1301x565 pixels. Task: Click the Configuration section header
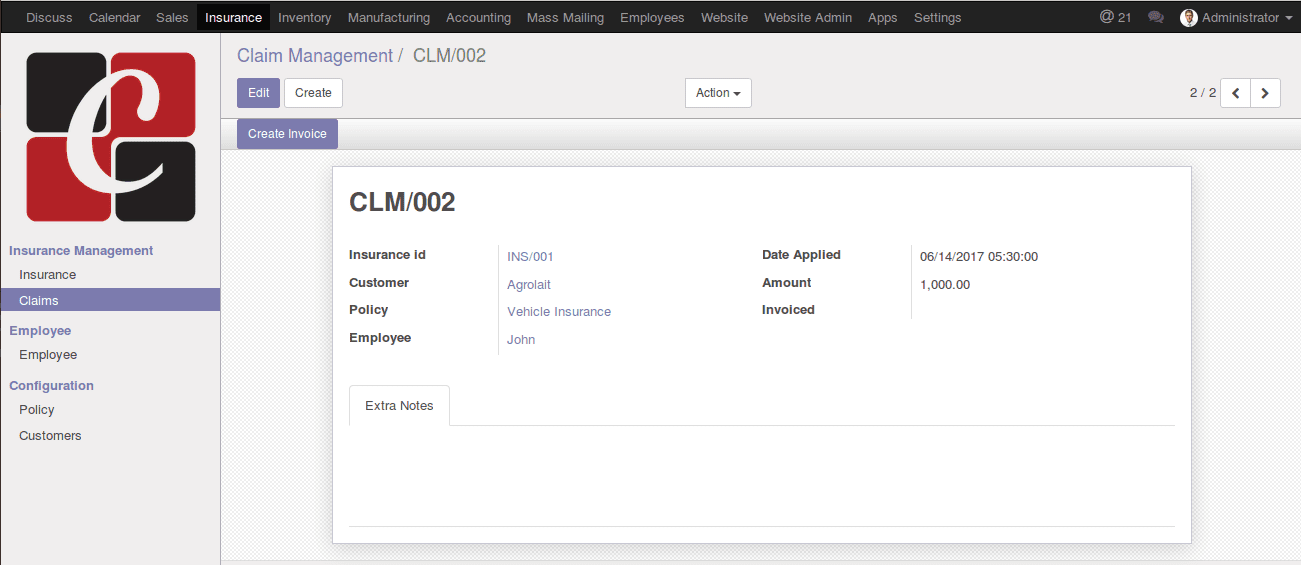click(x=51, y=386)
